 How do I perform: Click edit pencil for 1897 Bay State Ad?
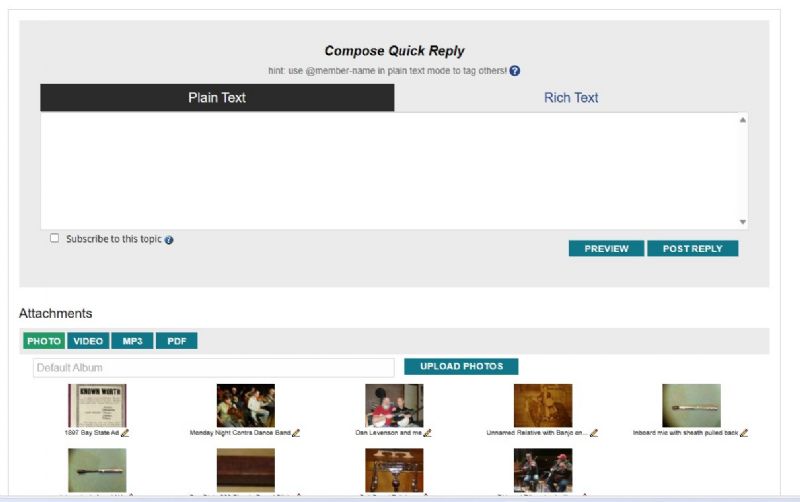point(125,433)
